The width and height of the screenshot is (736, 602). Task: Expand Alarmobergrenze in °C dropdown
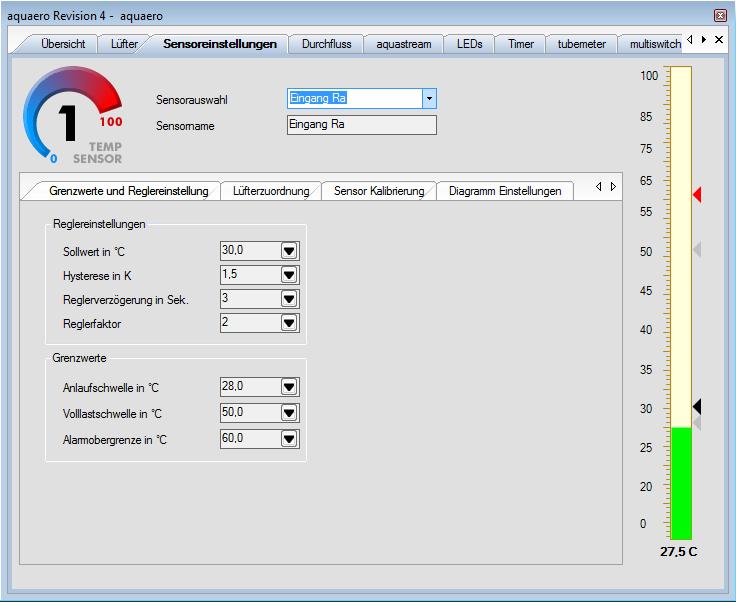coord(289,439)
